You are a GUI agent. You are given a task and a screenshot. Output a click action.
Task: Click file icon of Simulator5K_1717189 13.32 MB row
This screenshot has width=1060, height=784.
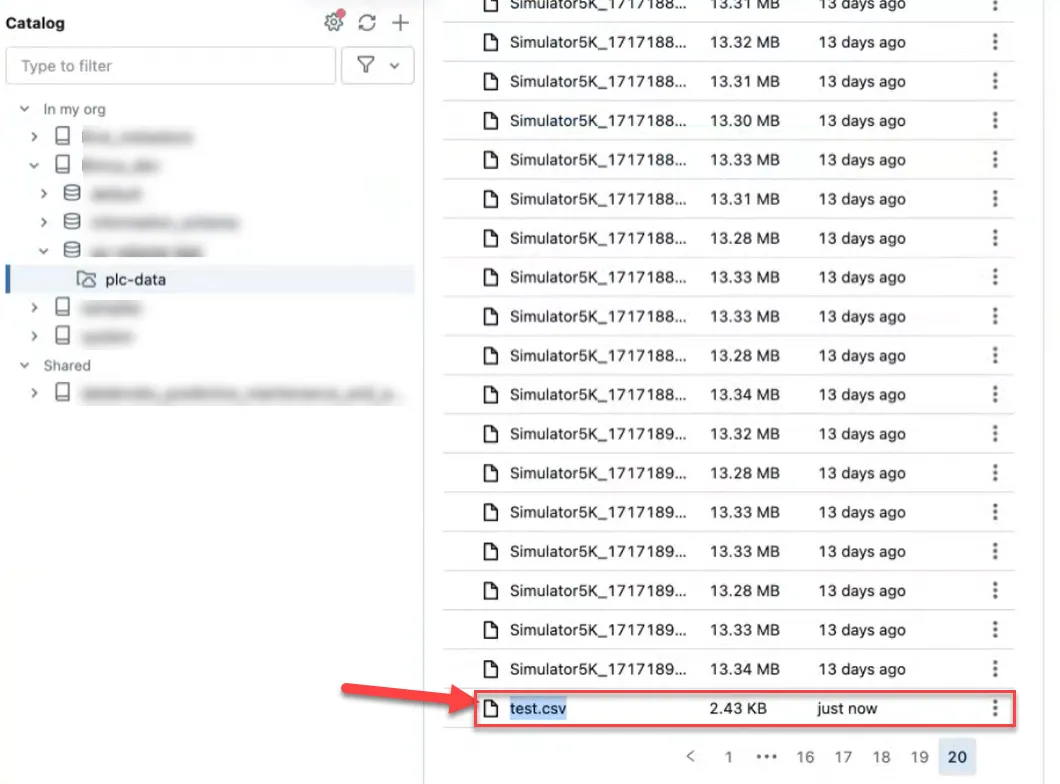click(x=491, y=434)
